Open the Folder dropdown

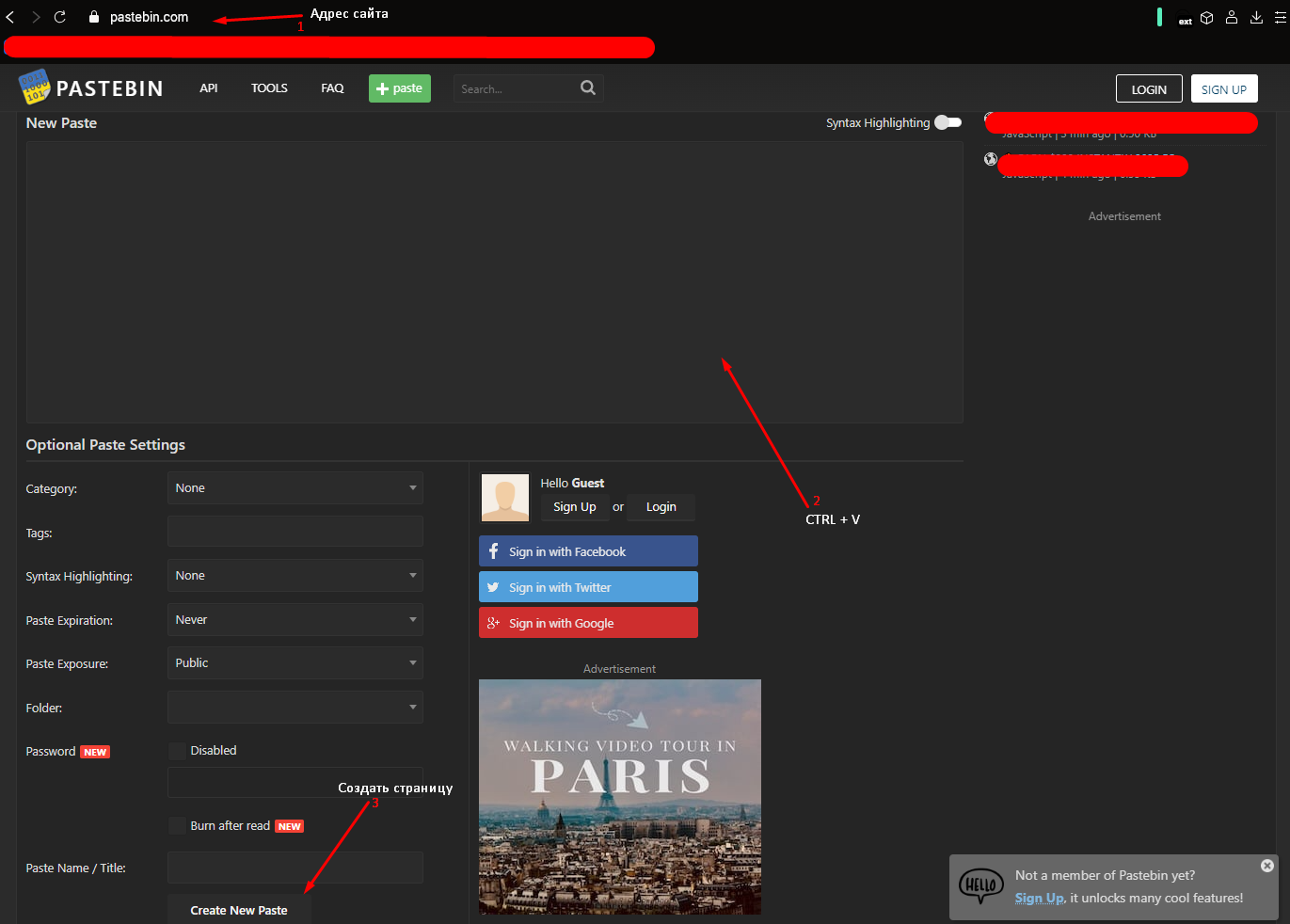pyautogui.click(x=295, y=708)
